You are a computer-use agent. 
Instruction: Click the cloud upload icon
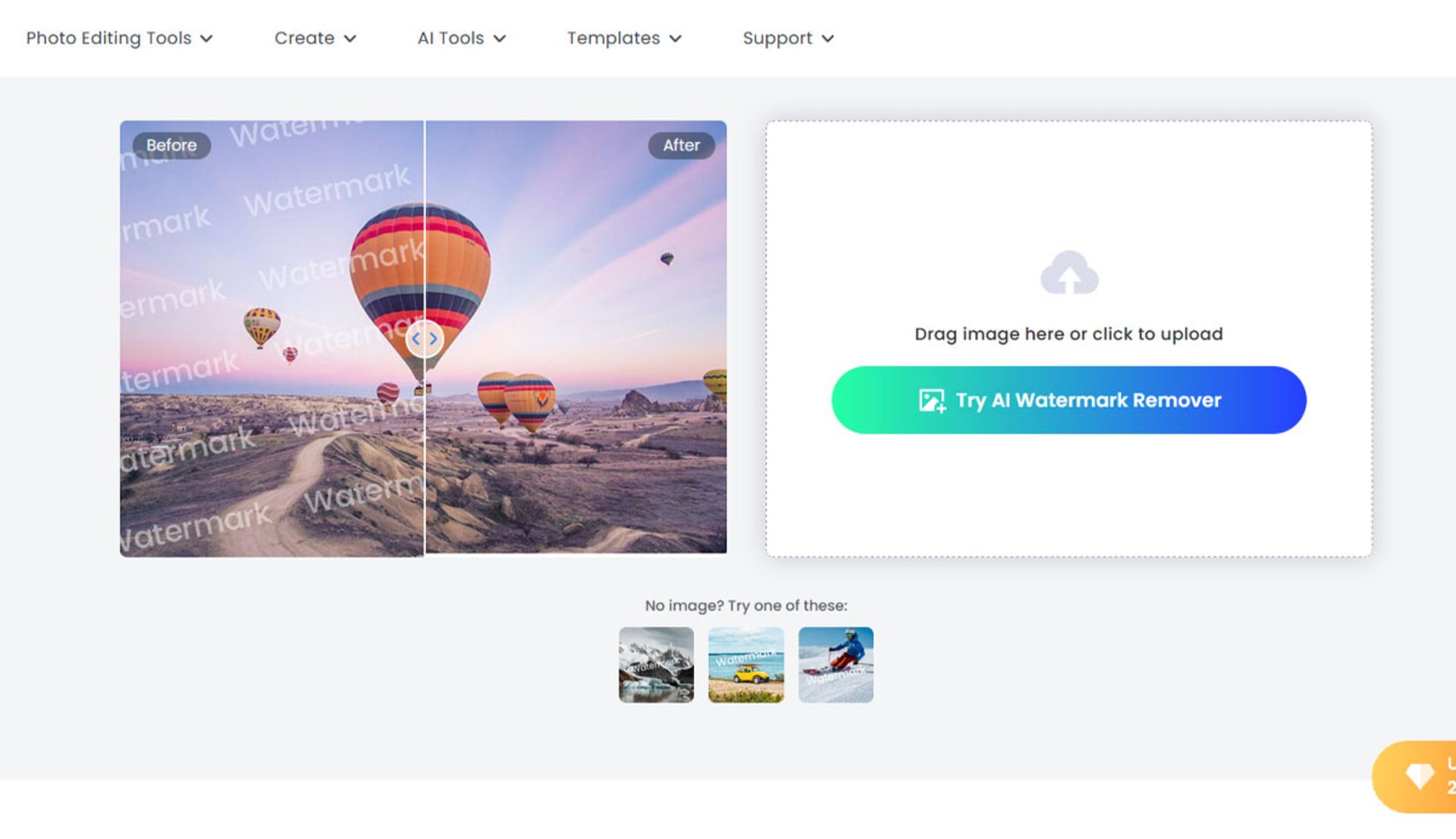point(1068,273)
